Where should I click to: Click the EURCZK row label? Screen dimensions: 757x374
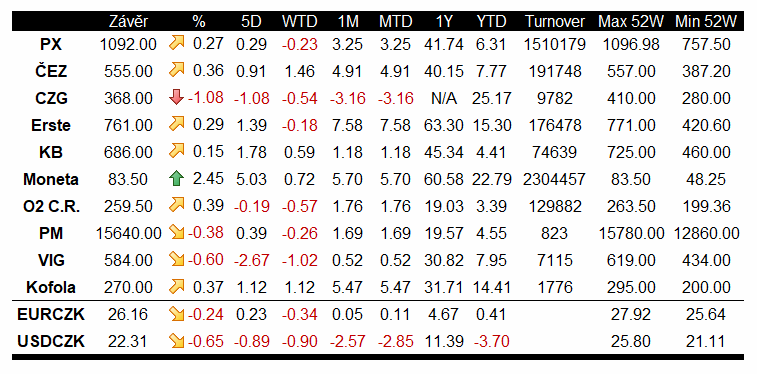click(x=51, y=315)
